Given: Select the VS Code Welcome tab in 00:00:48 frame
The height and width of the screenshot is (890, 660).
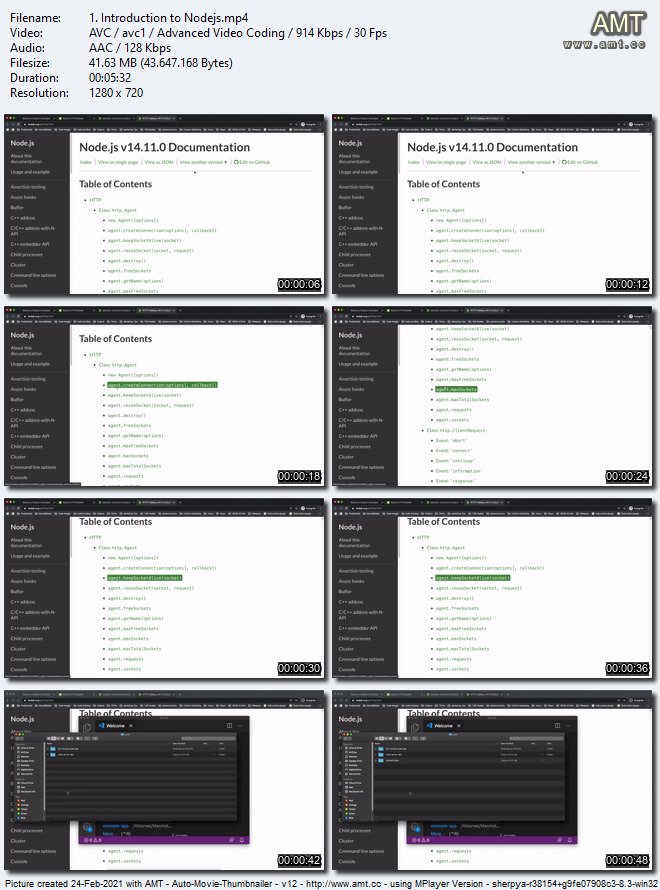Looking at the screenshot, I should [443, 726].
